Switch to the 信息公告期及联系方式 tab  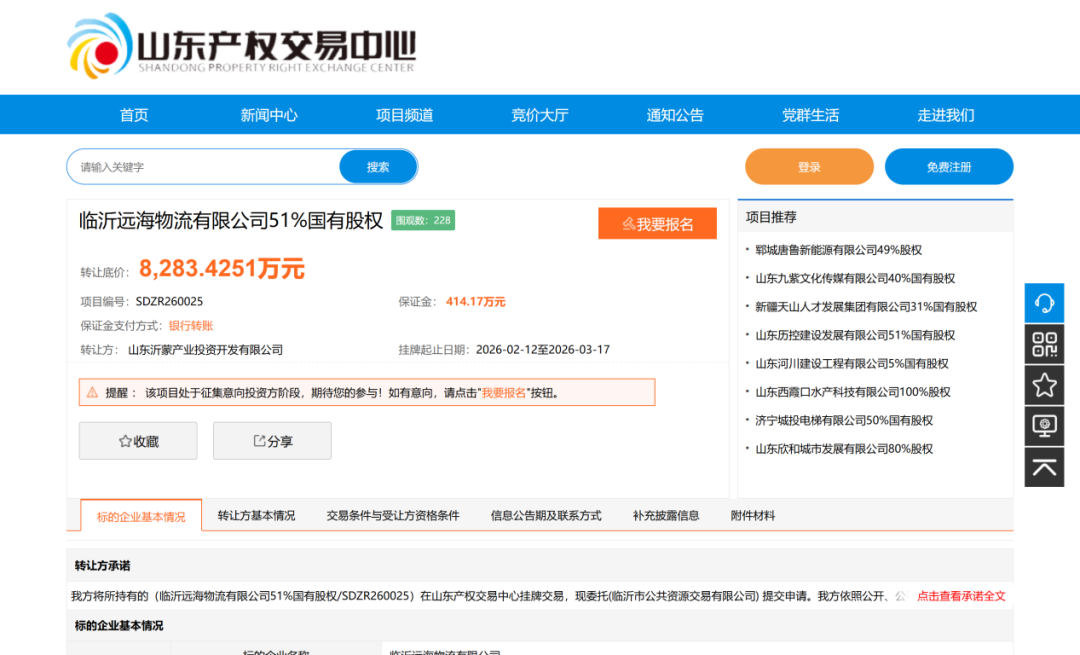546,515
